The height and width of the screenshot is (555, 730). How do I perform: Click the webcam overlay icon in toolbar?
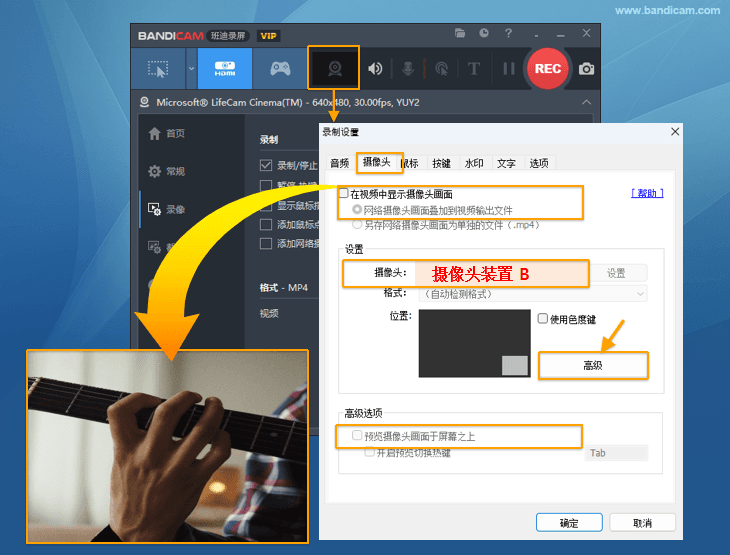pos(335,69)
